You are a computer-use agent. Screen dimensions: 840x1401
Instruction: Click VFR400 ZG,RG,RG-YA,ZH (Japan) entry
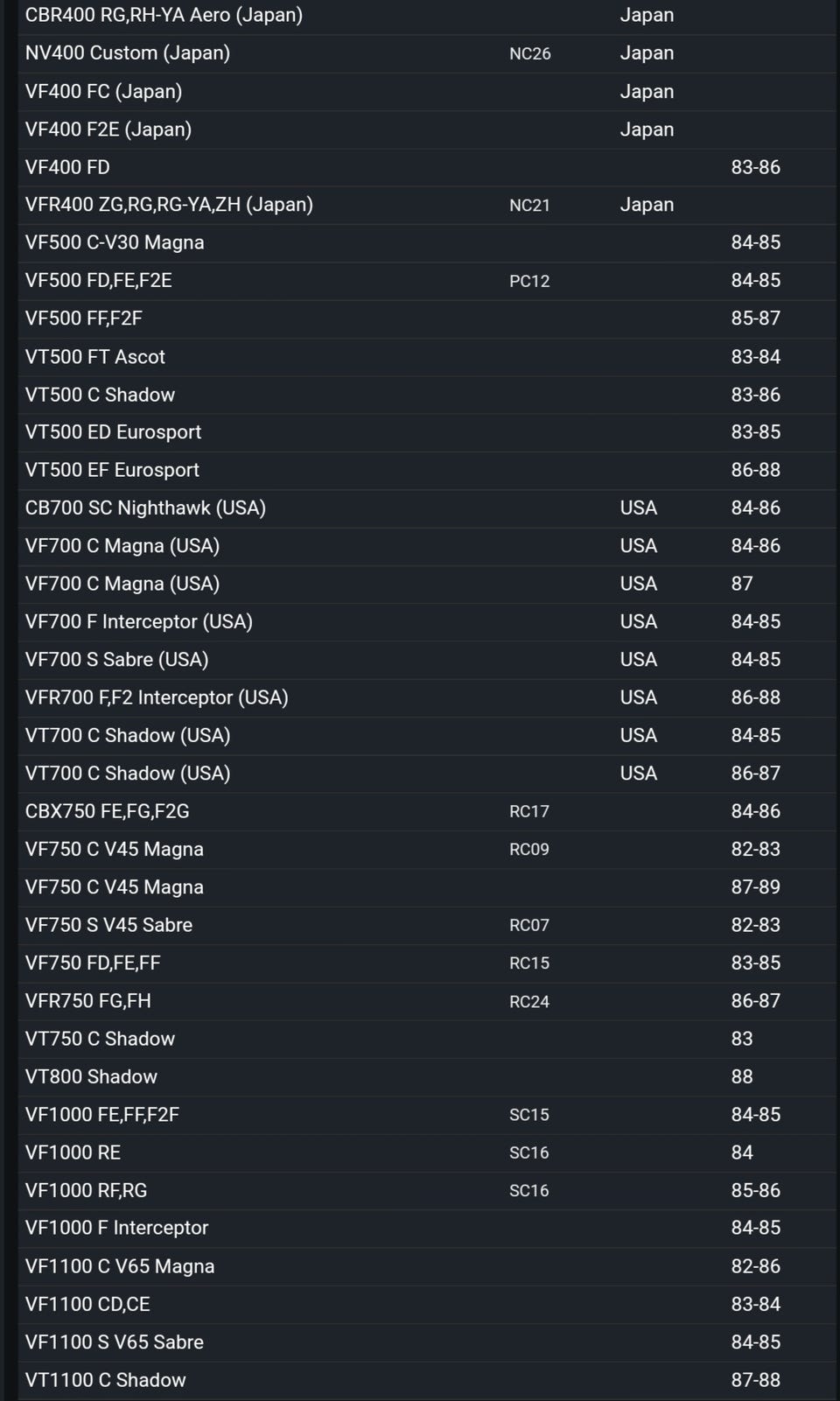[169, 205]
